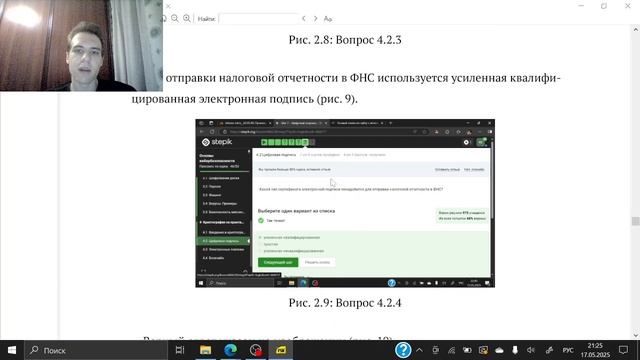Screen dimensions: 640x360
Task: Minimize the PDF viewer window
Action: point(581,6)
